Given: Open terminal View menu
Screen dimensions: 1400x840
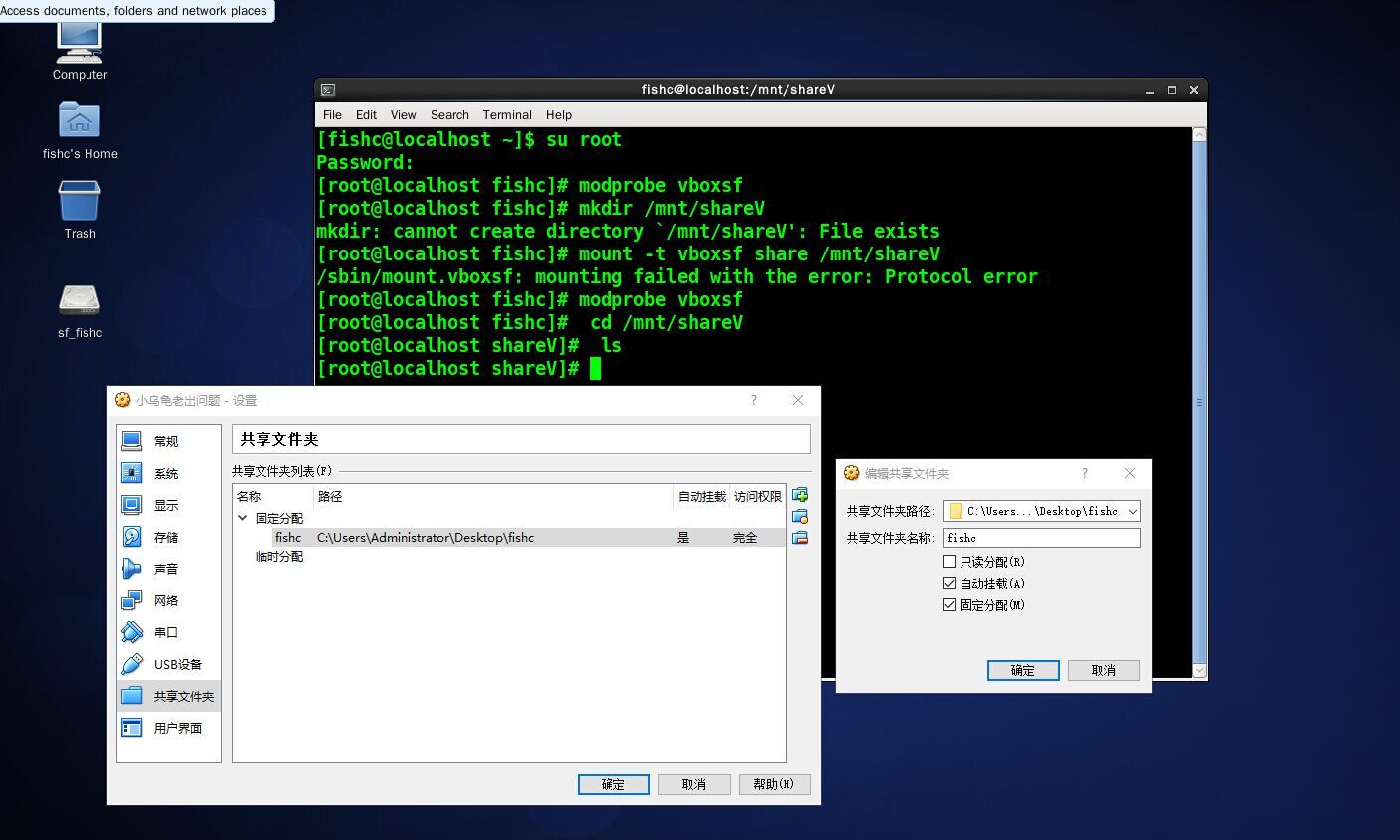Looking at the screenshot, I should pos(403,115).
